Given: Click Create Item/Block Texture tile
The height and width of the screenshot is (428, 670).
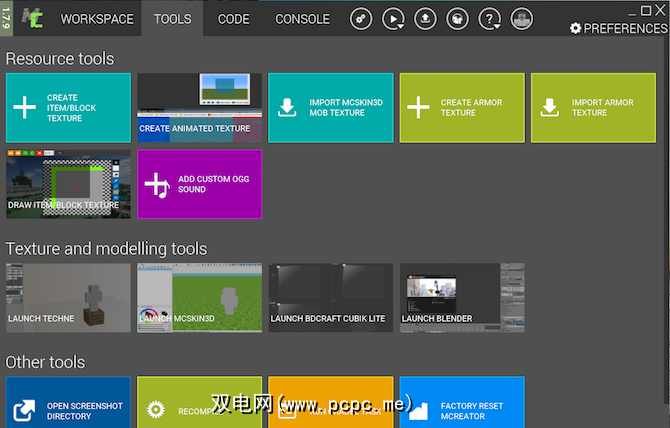Looking at the screenshot, I should click(x=68, y=107).
